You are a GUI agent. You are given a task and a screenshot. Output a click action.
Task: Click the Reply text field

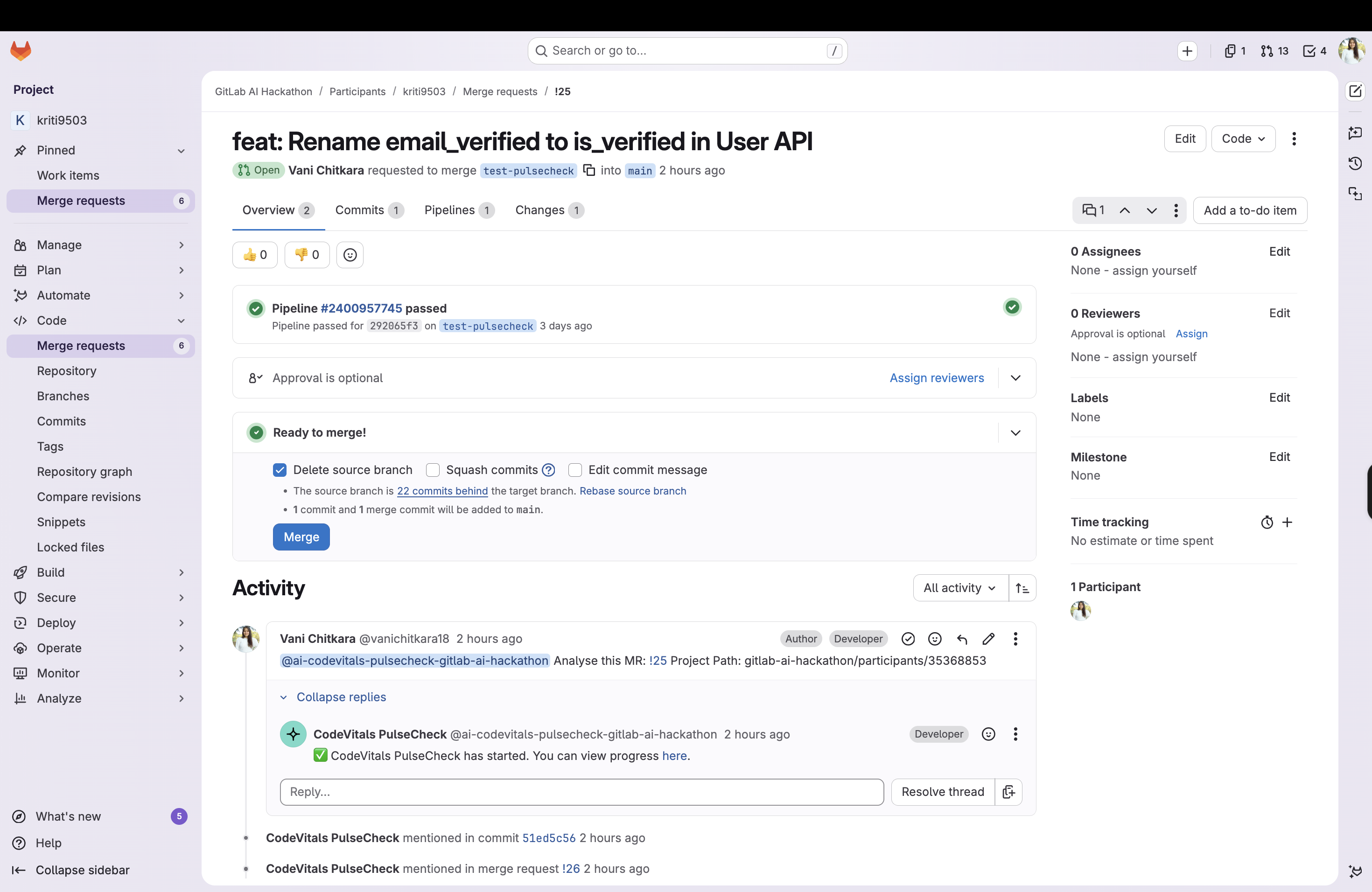click(581, 792)
